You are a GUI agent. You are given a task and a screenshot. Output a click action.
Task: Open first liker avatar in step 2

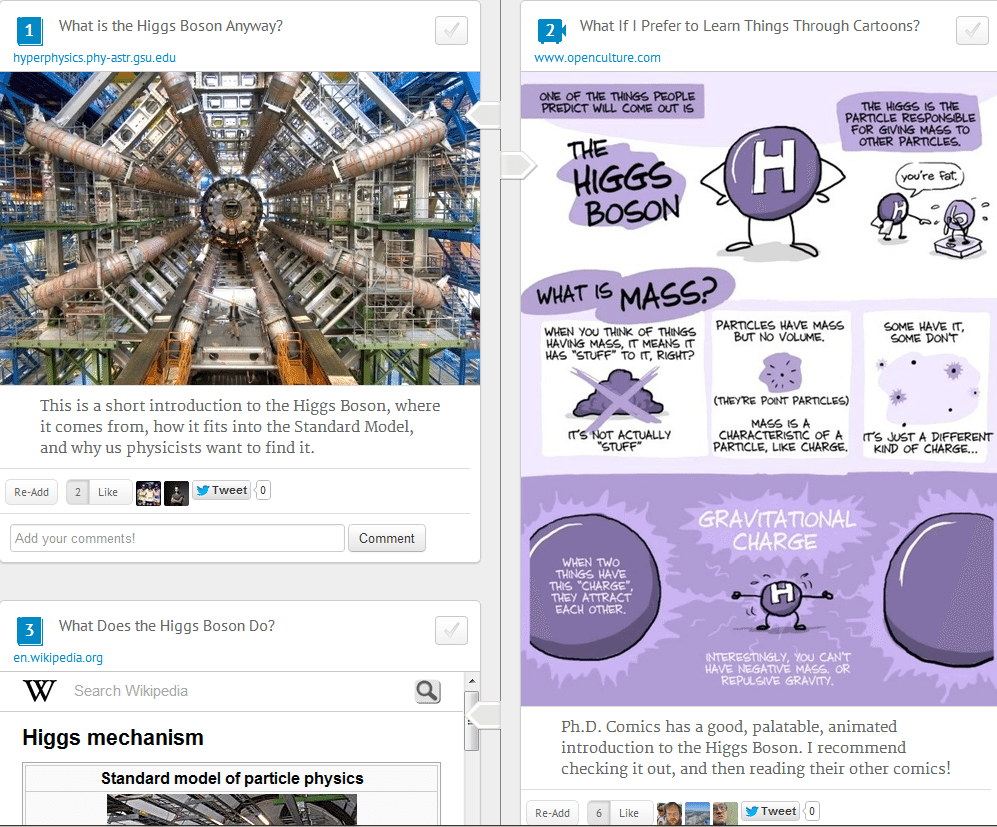click(x=669, y=814)
